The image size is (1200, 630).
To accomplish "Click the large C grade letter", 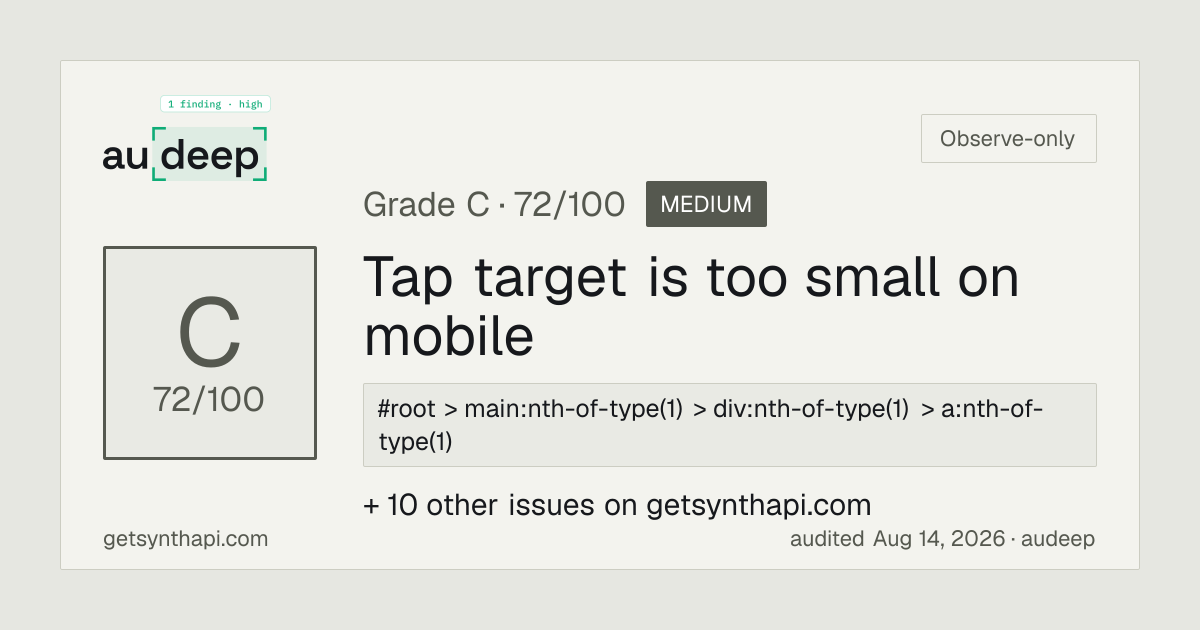I will 210,334.
